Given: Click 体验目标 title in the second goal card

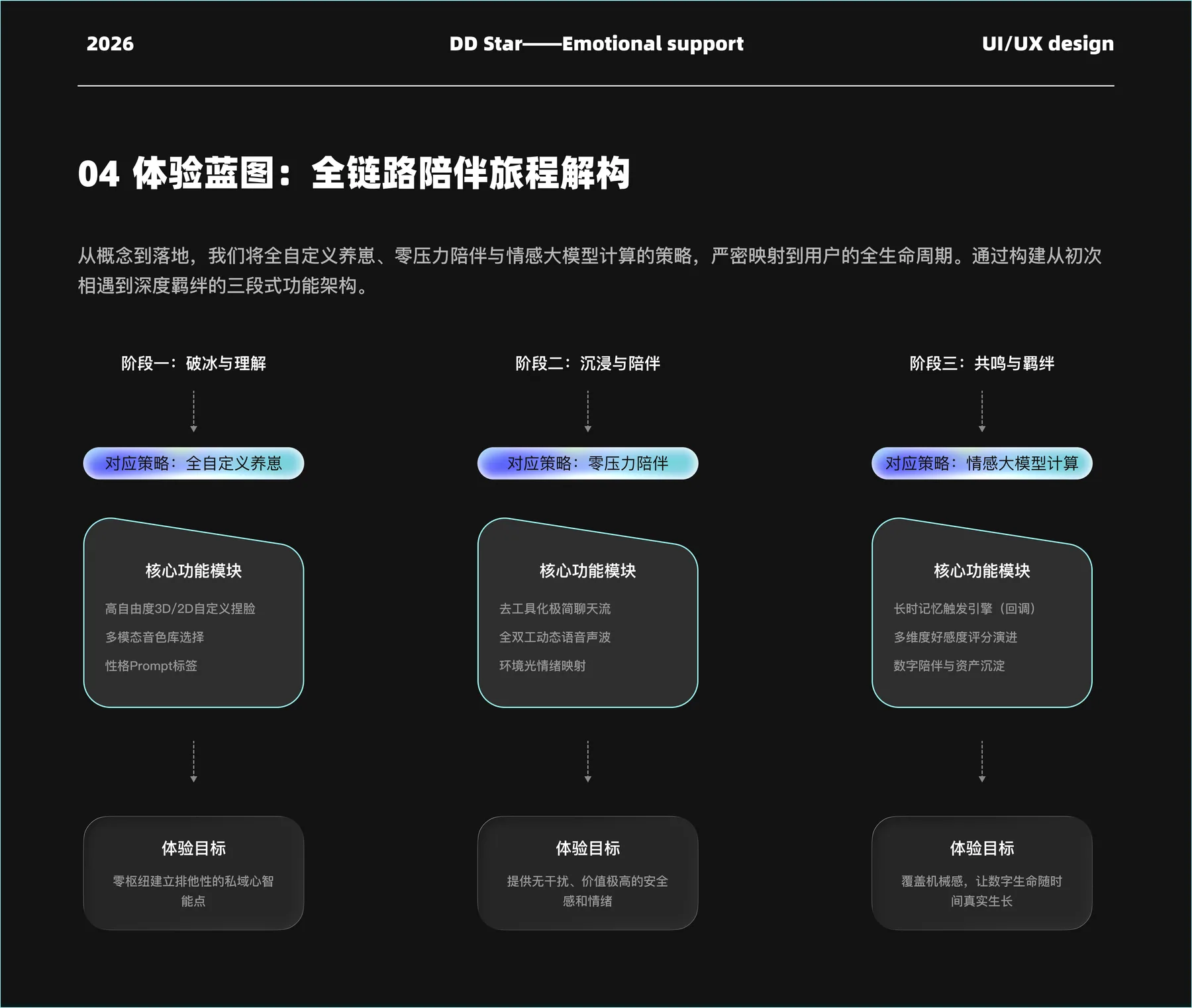Looking at the screenshot, I should pyautogui.click(x=587, y=848).
